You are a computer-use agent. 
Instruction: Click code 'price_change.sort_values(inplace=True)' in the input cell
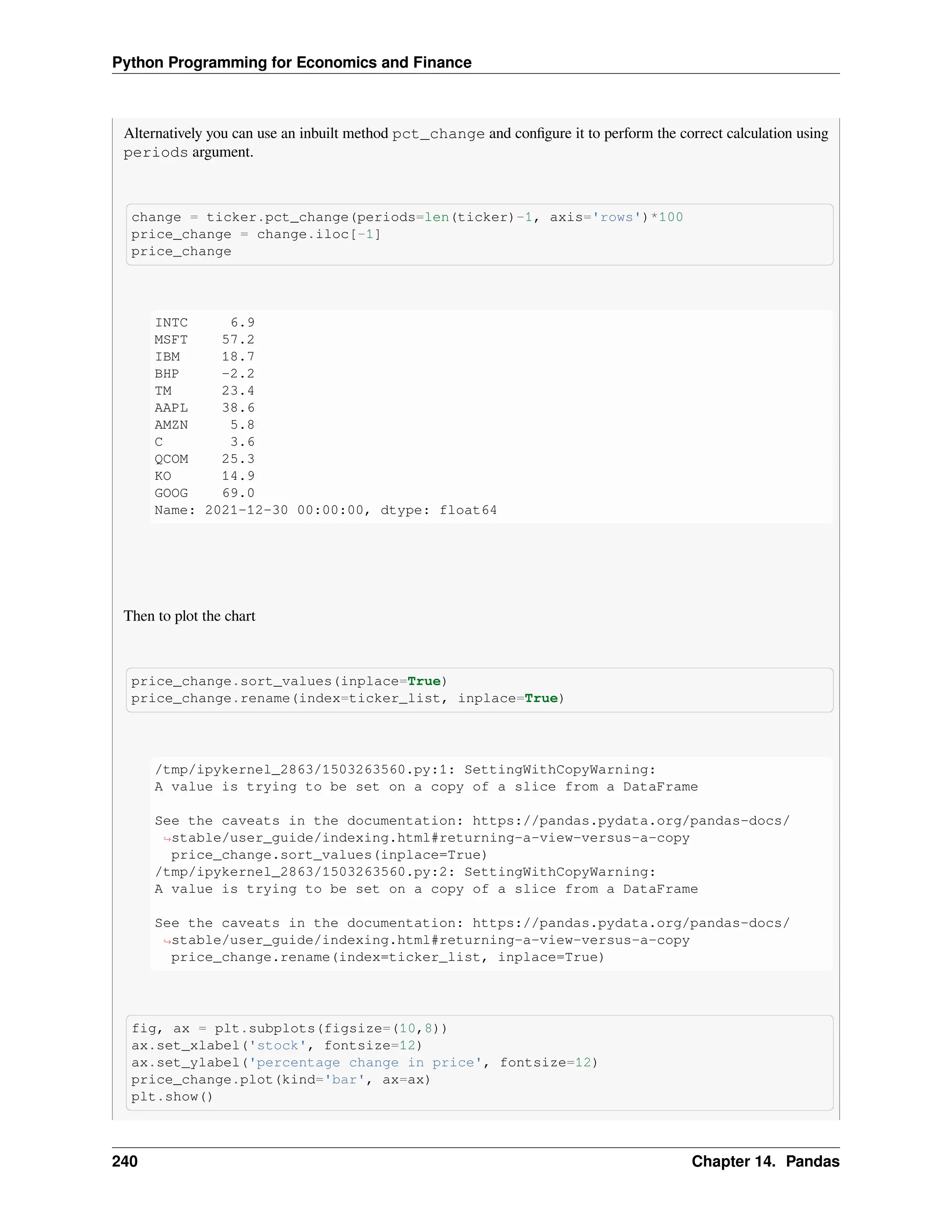[x=289, y=682]
